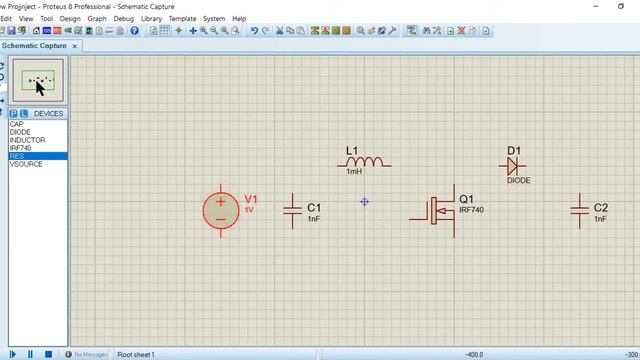
Task: Select VSOURCE in devices list
Action: coord(38,164)
